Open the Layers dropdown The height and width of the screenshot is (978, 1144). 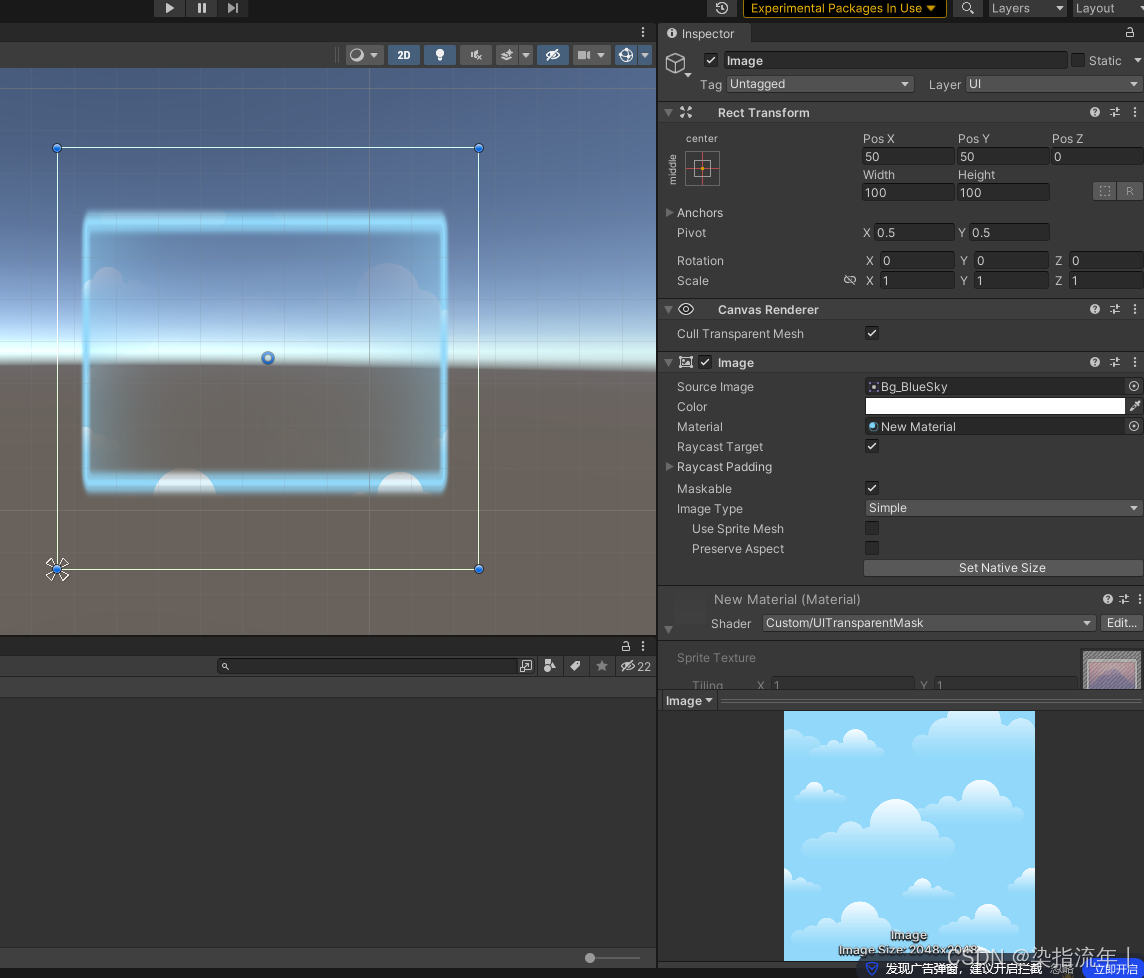pyautogui.click(x=1028, y=8)
